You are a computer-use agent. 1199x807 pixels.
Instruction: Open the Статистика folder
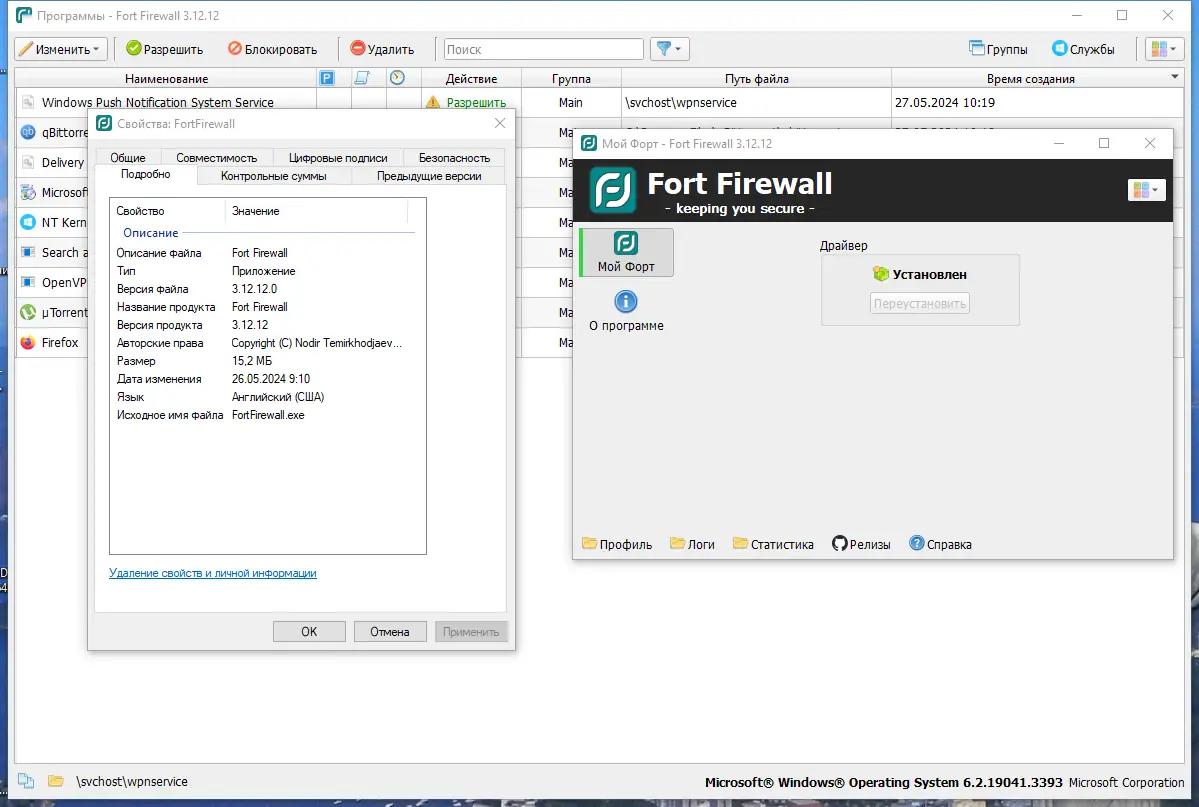[x=776, y=544]
